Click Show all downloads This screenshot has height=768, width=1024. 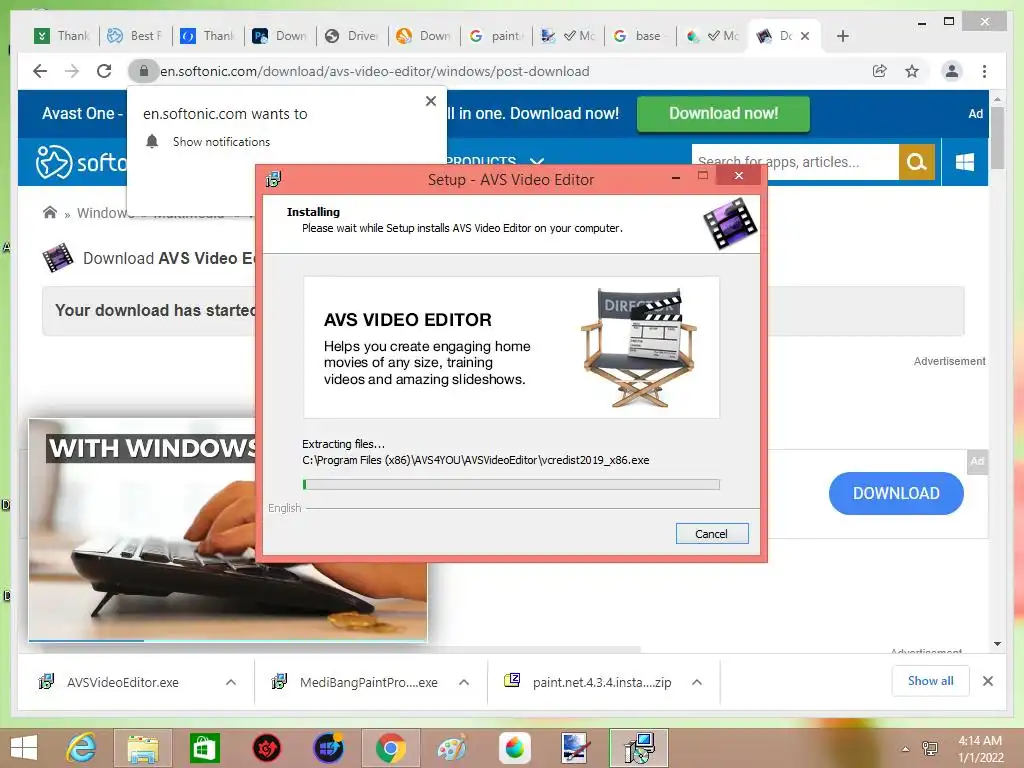[x=930, y=680]
